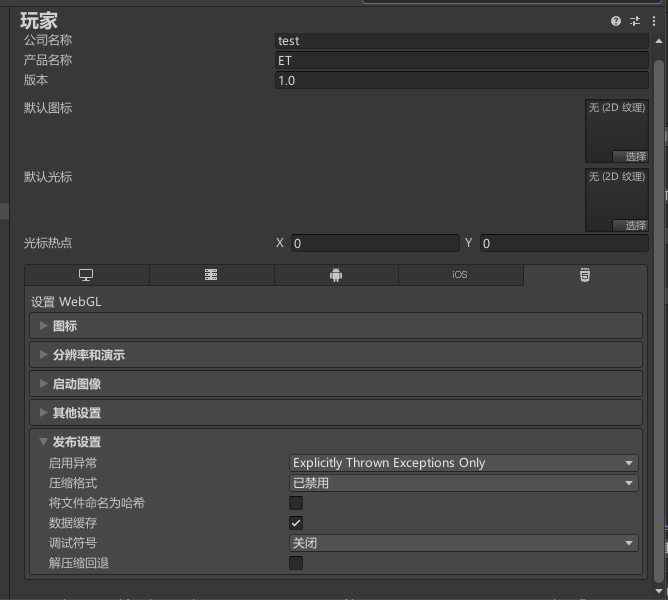This screenshot has width=668, height=600.
Task: Click the 默认图标 texture slot
Action: coord(617,131)
